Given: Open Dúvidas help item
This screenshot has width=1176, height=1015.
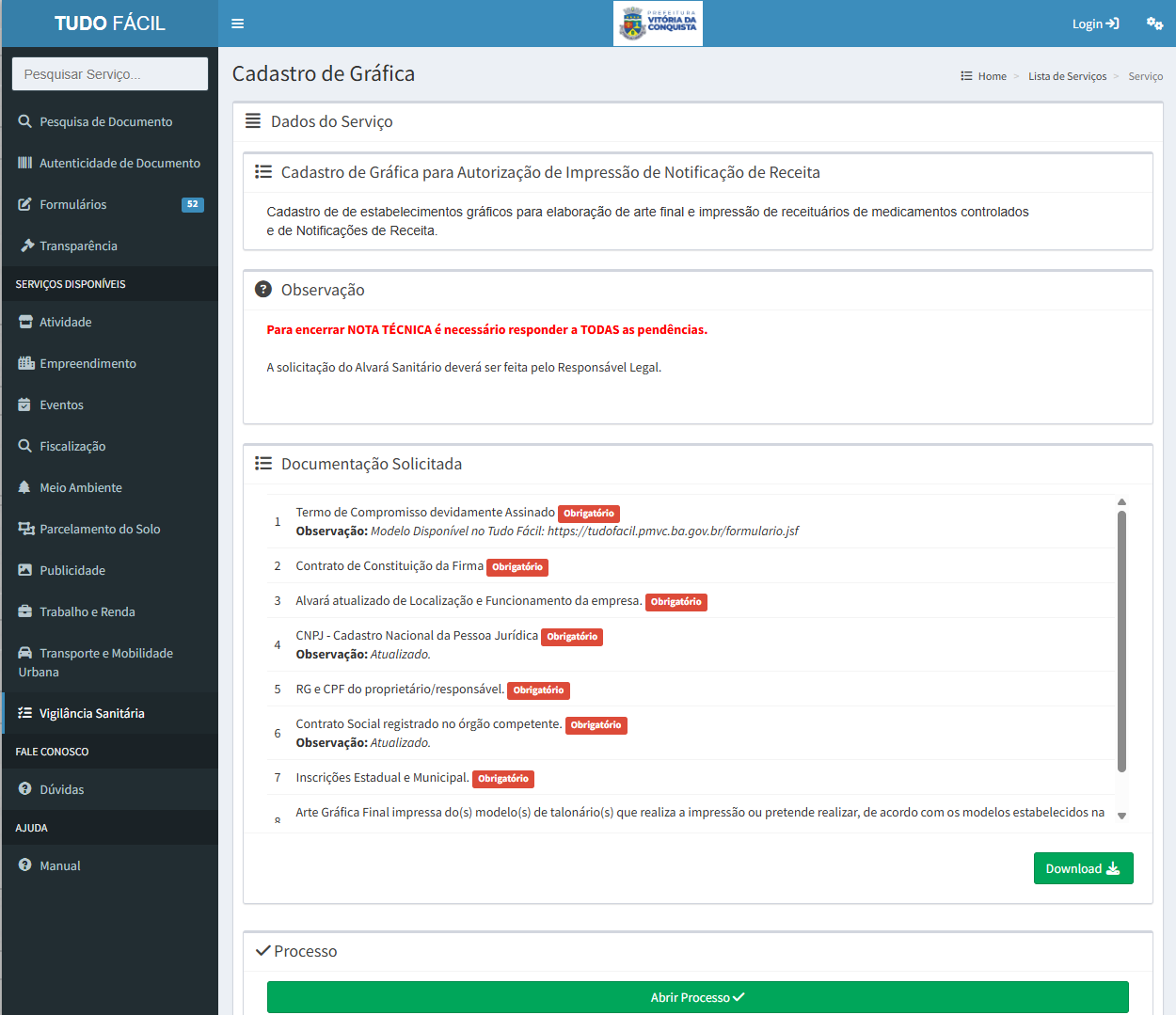Looking at the screenshot, I should 62,789.
